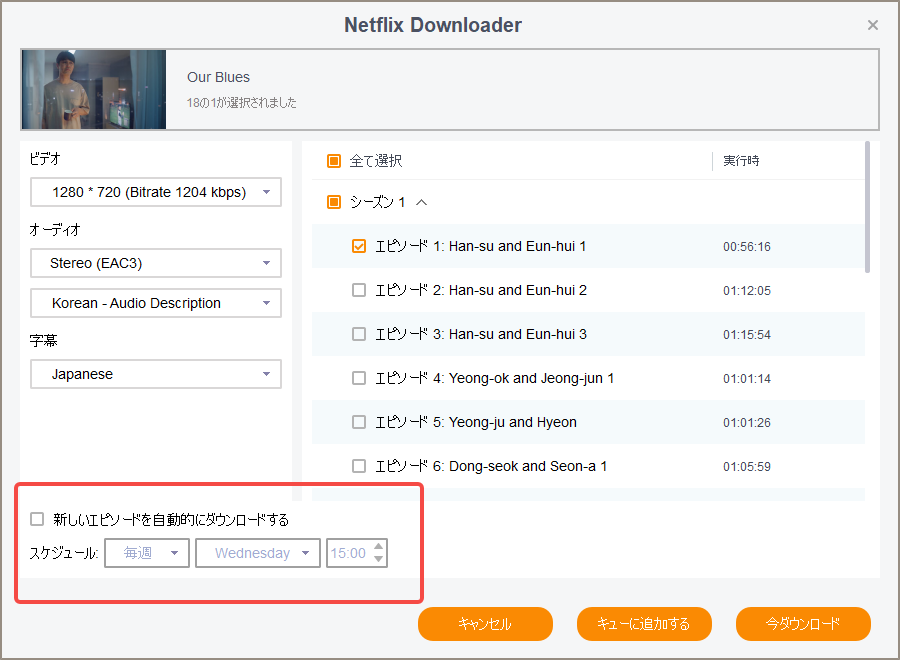Click the 01:05:59 duration text
The image size is (900, 660).
click(x=747, y=467)
